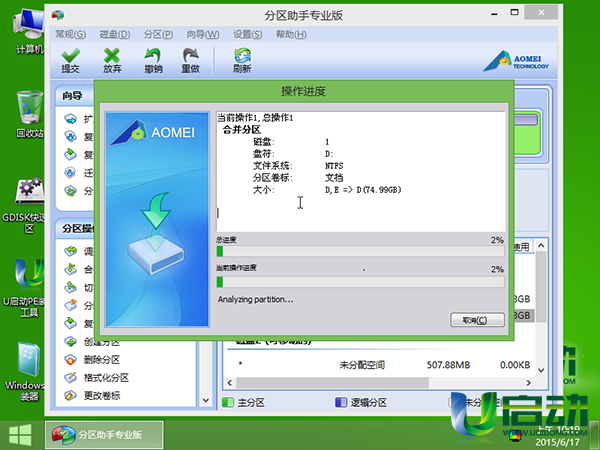Select 格式化分区 in partition operations list
This screenshot has height=450, width=600.
click(x=106, y=378)
